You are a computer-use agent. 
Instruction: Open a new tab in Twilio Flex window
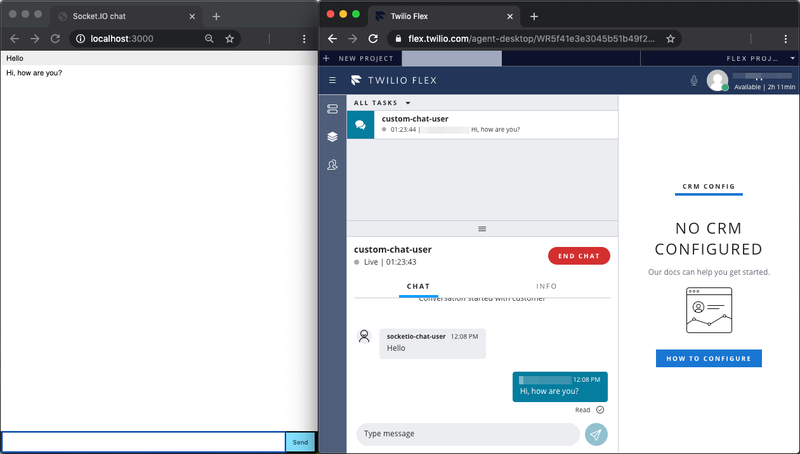[x=534, y=16]
